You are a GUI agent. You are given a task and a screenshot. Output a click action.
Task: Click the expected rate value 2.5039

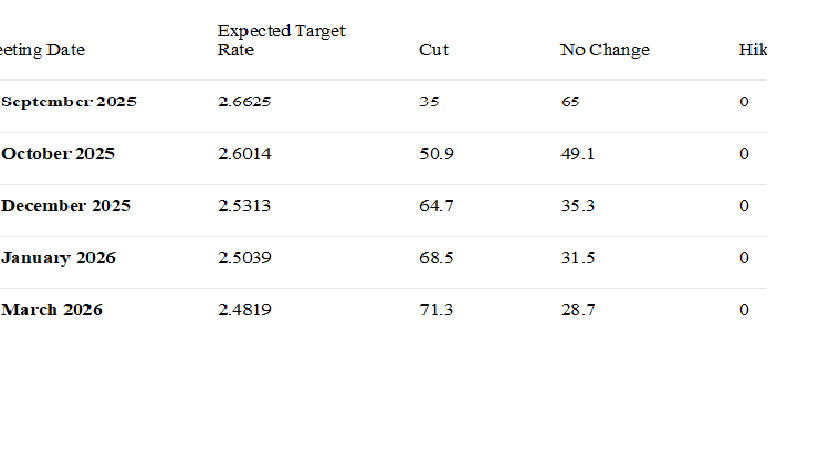click(244, 258)
